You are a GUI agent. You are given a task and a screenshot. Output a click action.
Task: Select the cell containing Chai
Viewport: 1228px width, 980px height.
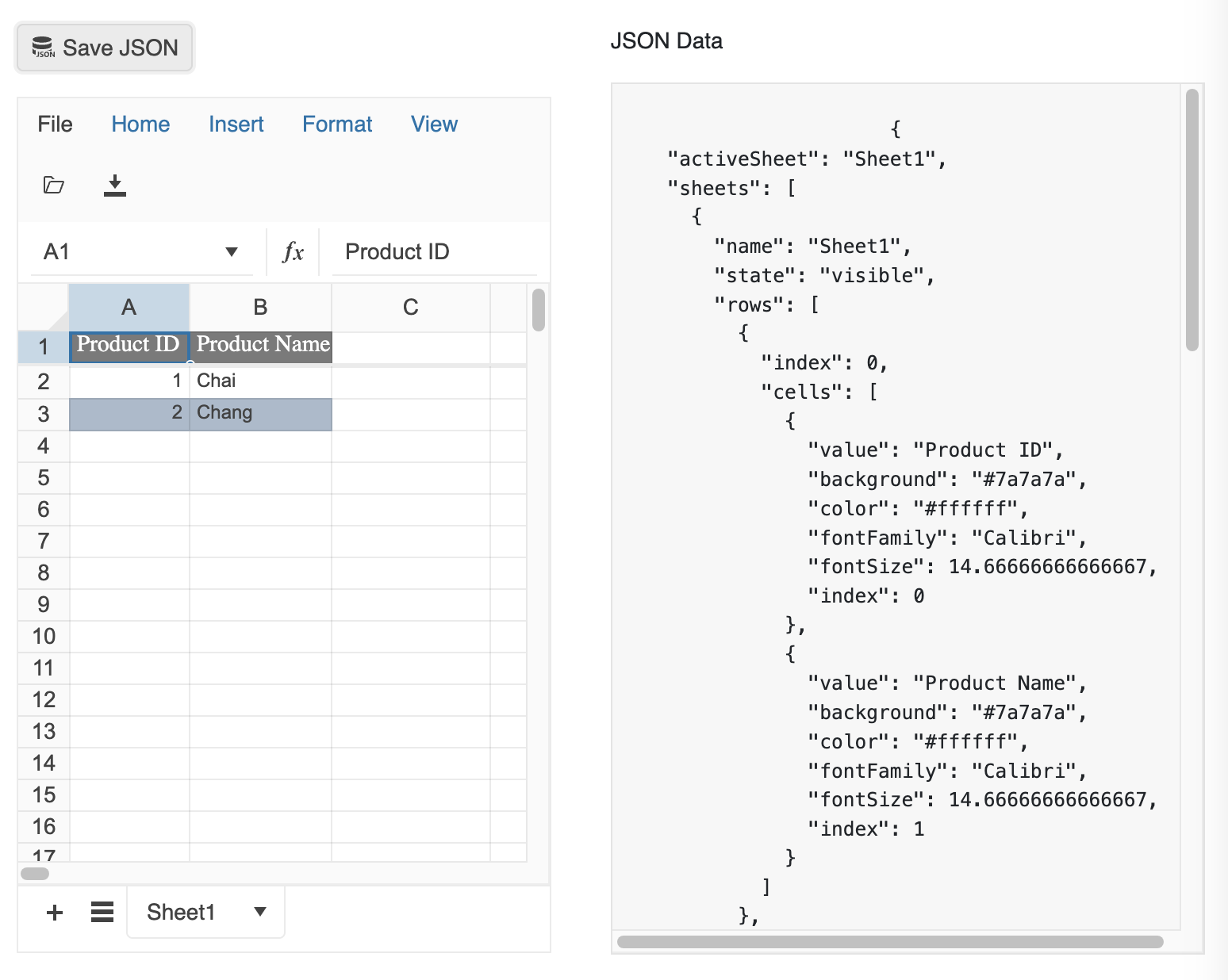[x=260, y=381]
